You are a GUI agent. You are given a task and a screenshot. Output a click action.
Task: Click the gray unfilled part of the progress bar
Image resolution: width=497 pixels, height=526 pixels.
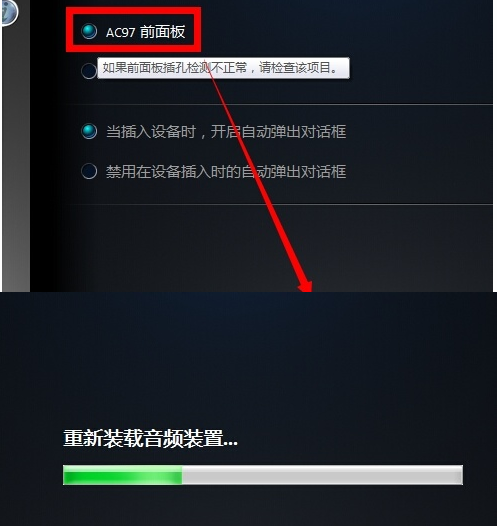point(322,475)
